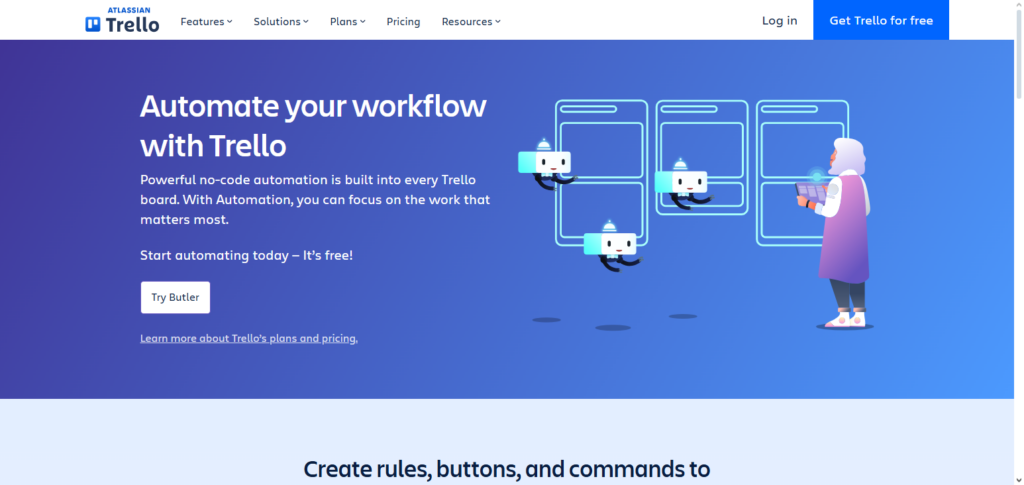This screenshot has height=485, width=1024.
Task: Open Learn more about Trello's plans and pricing
Action: pyautogui.click(x=249, y=338)
